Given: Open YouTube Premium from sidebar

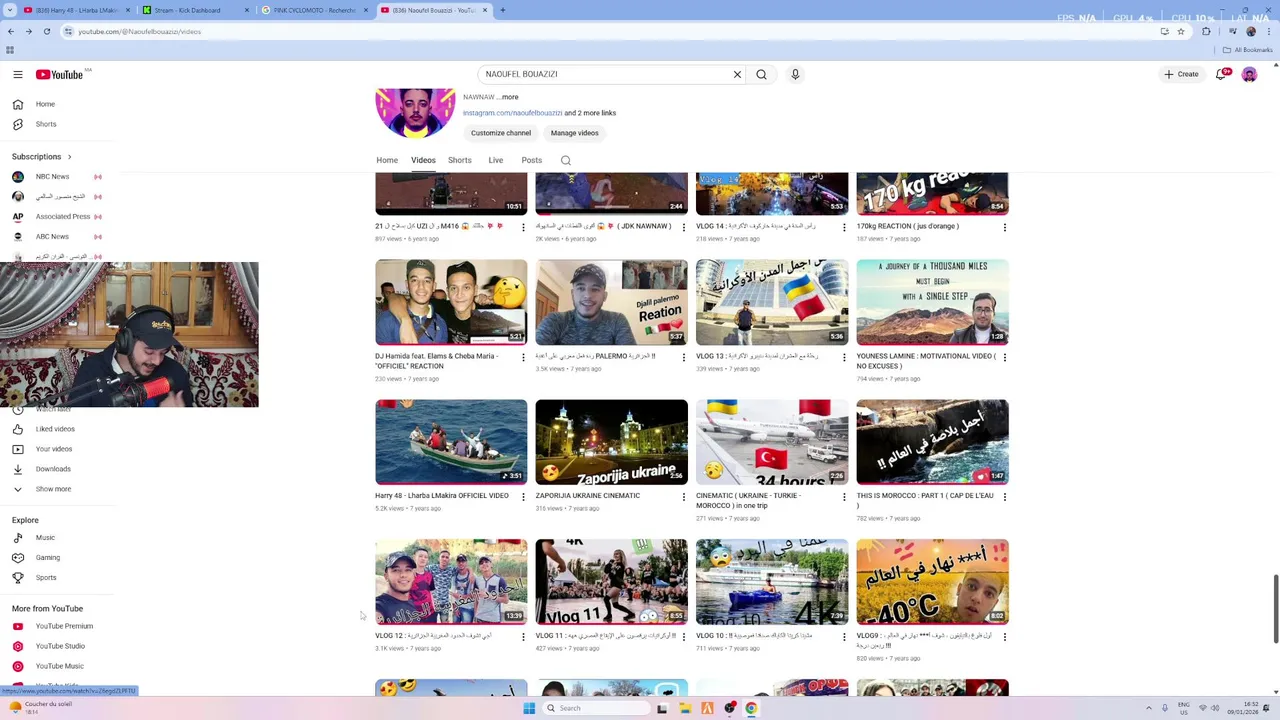Looking at the screenshot, I should click(x=64, y=626).
